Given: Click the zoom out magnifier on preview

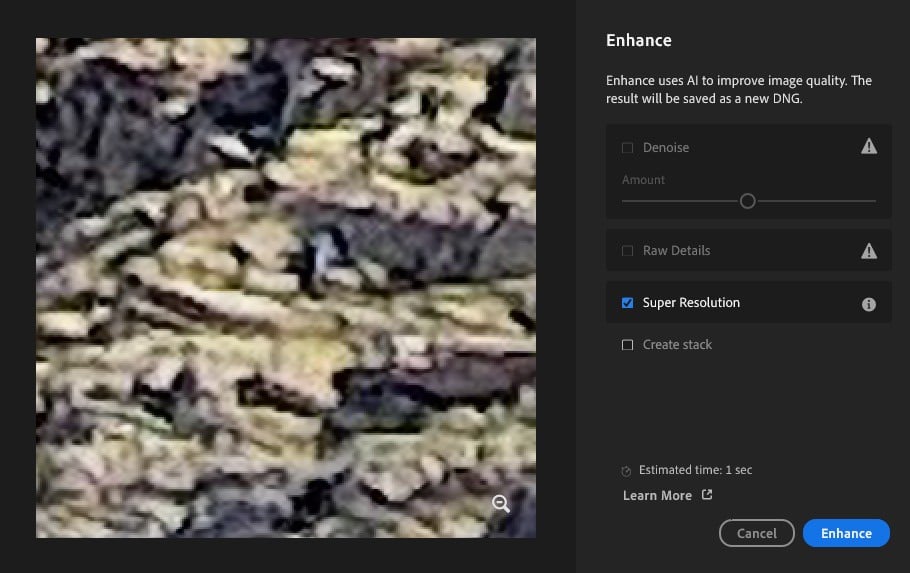Looking at the screenshot, I should pos(501,504).
